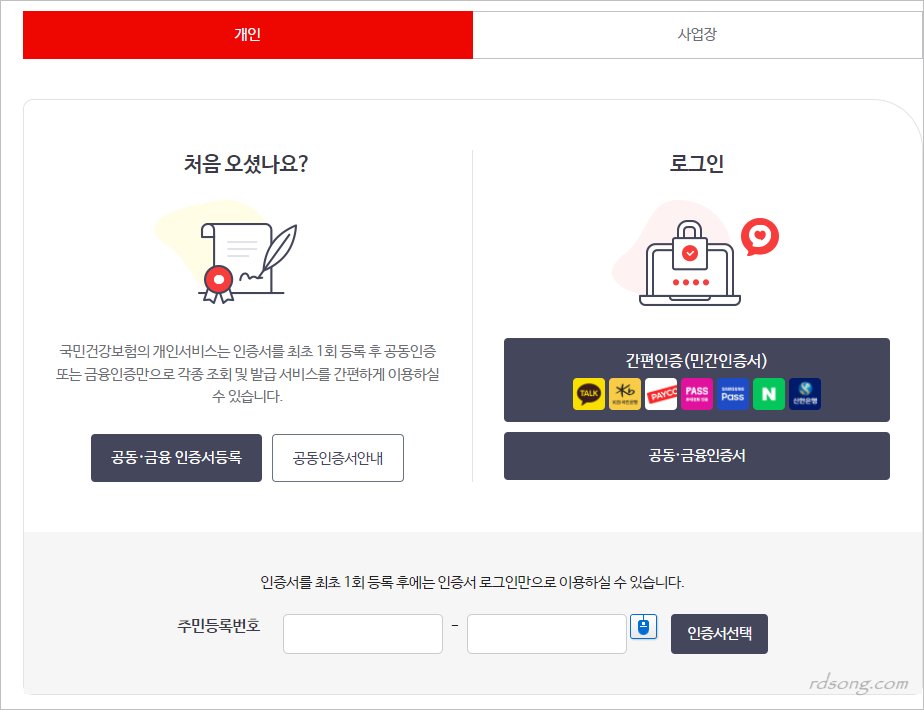Log in with the 공동·금융인증서 button
Screen dimensions: 924x710
696,456
